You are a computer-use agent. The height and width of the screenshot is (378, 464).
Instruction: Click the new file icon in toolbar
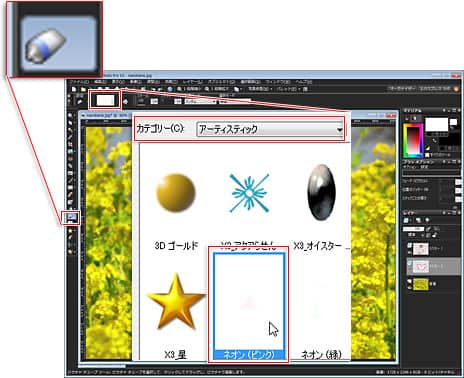coord(74,89)
